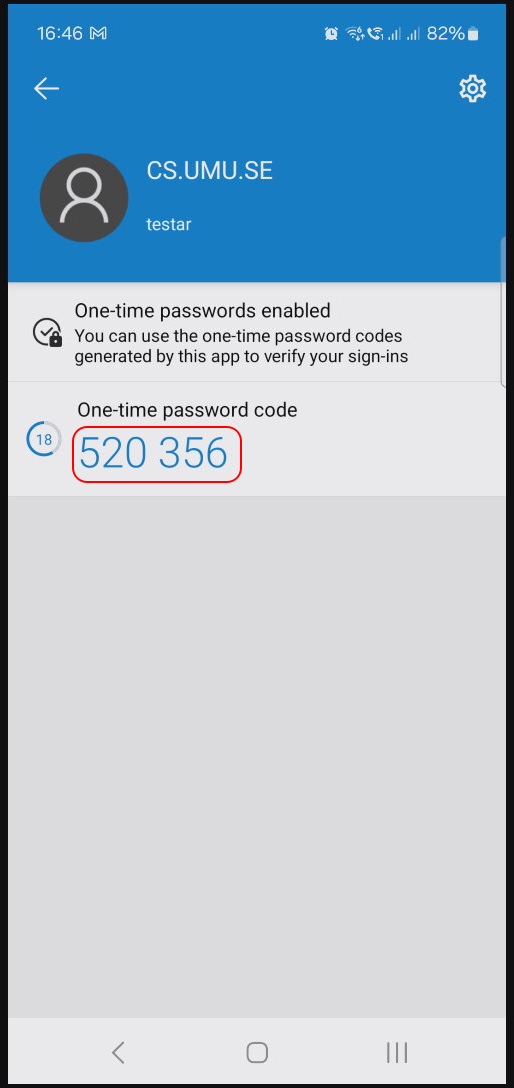514x1088 pixels.
Task: Tap the checkmark lock icon for one-time passwords
Action: 47,332
